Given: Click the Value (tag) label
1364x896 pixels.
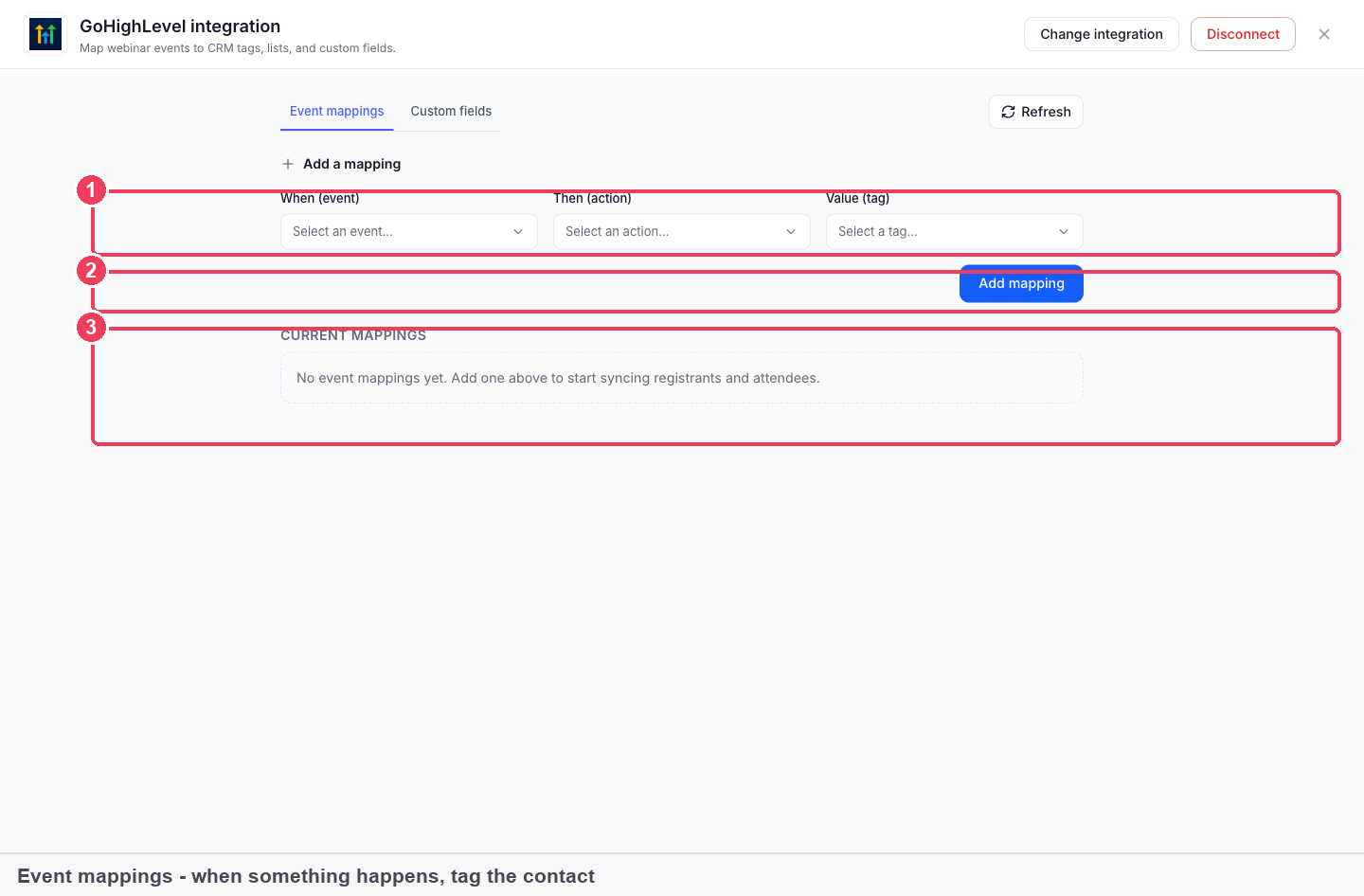Looking at the screenshot, I should (x=857, y=198).
